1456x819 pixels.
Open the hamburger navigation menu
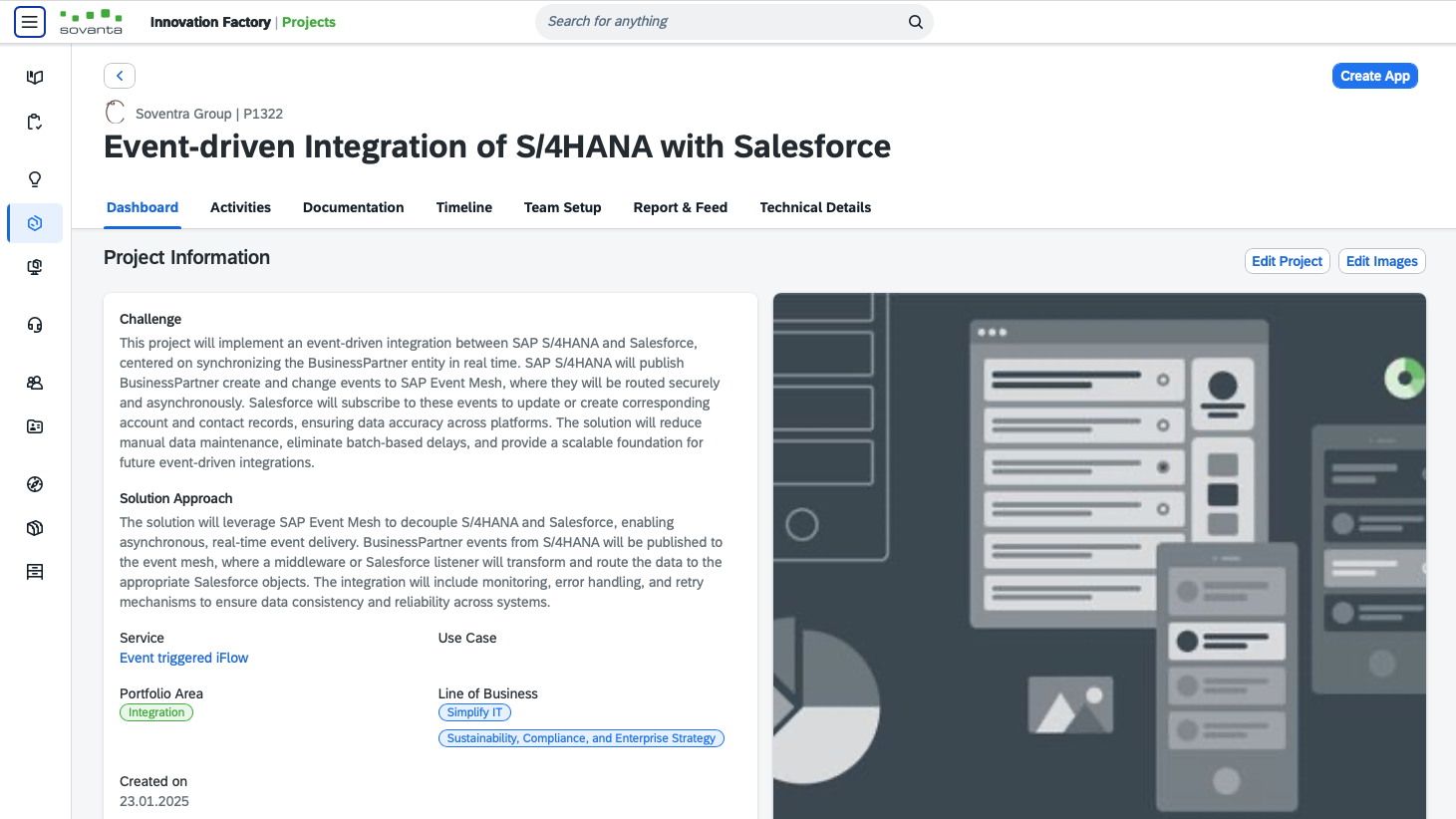(30, 22)
